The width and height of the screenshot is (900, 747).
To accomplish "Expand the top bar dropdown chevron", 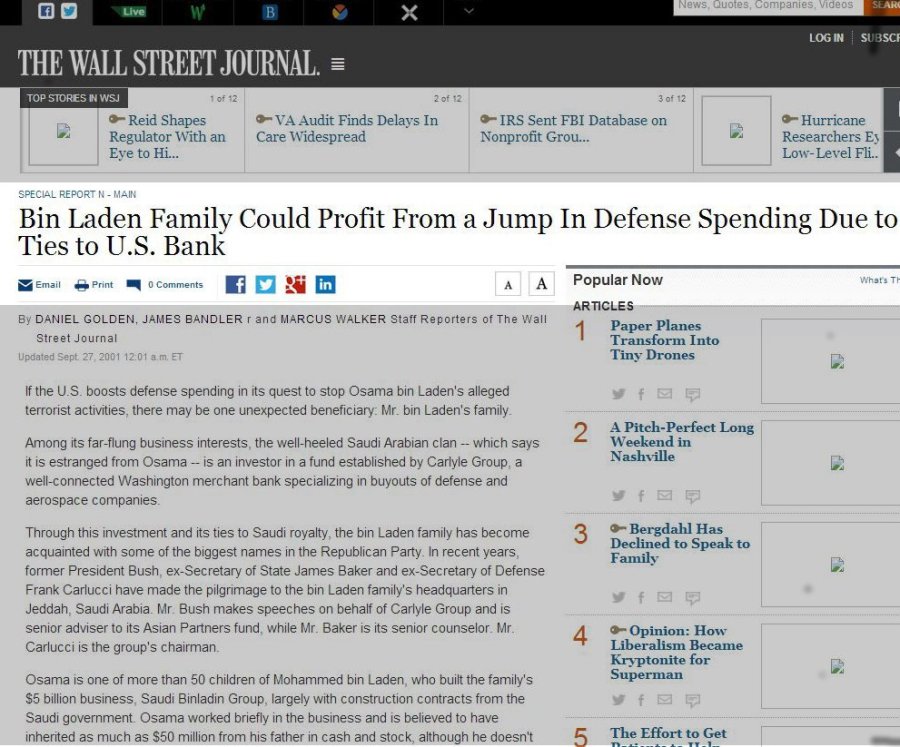I will click(x=469, y=11).
